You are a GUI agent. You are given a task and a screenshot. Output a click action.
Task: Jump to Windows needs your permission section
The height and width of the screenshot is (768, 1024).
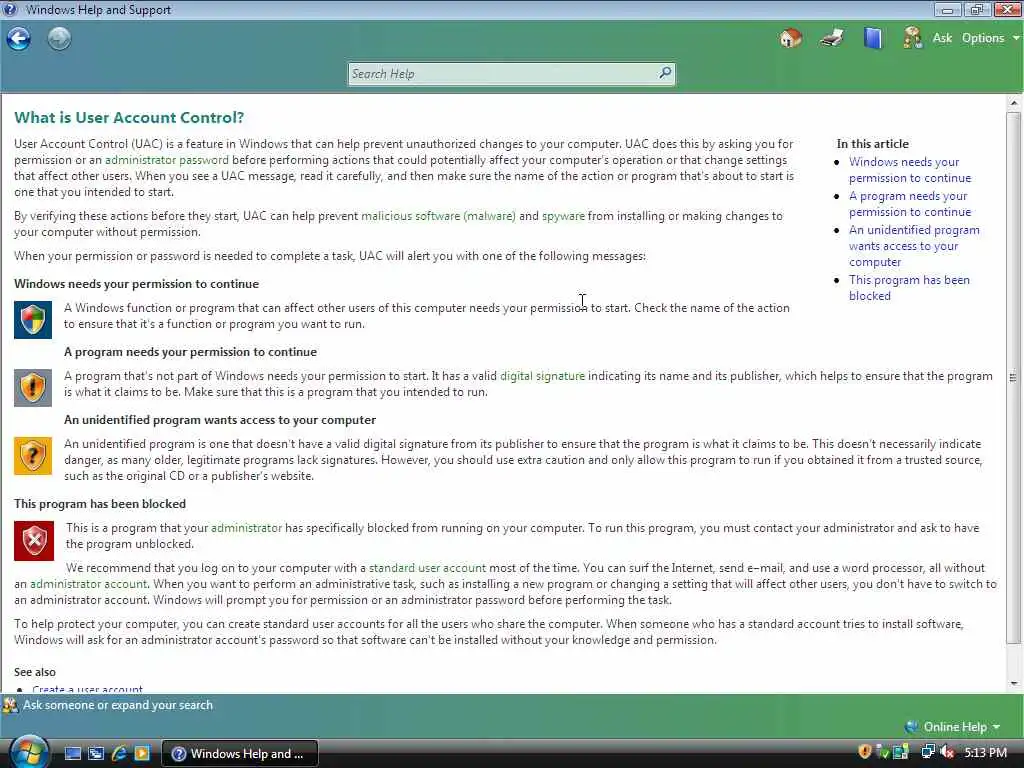[x=910, y=170]
